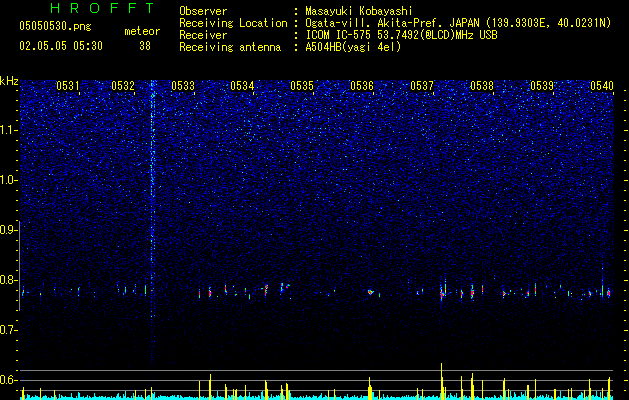Image resolution: width=629 pixels, height=400 pixels.
Task: Click the HROFFT title text
Action: (x=102, y=8)
